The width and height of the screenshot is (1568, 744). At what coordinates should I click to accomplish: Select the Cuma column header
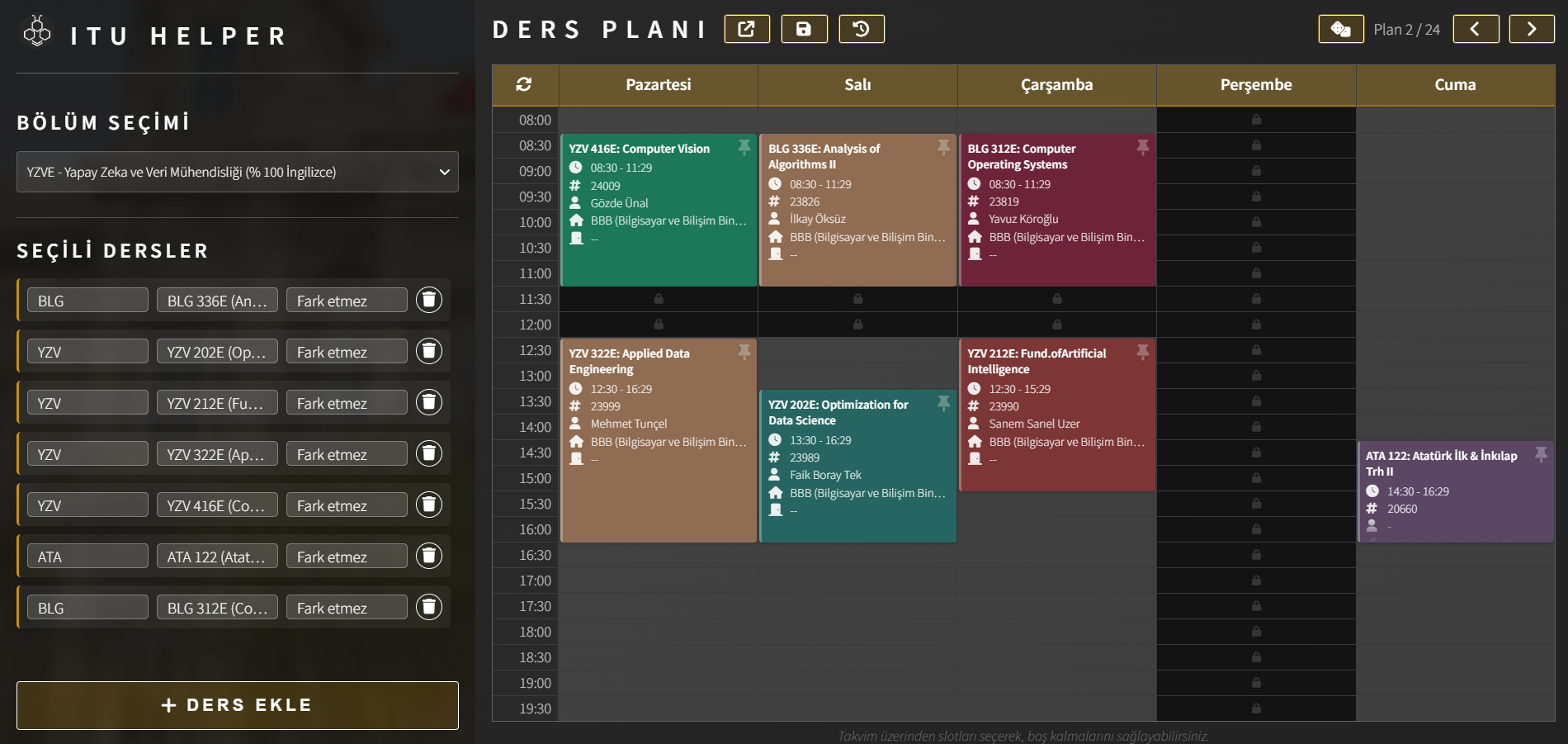point(1456,85)
